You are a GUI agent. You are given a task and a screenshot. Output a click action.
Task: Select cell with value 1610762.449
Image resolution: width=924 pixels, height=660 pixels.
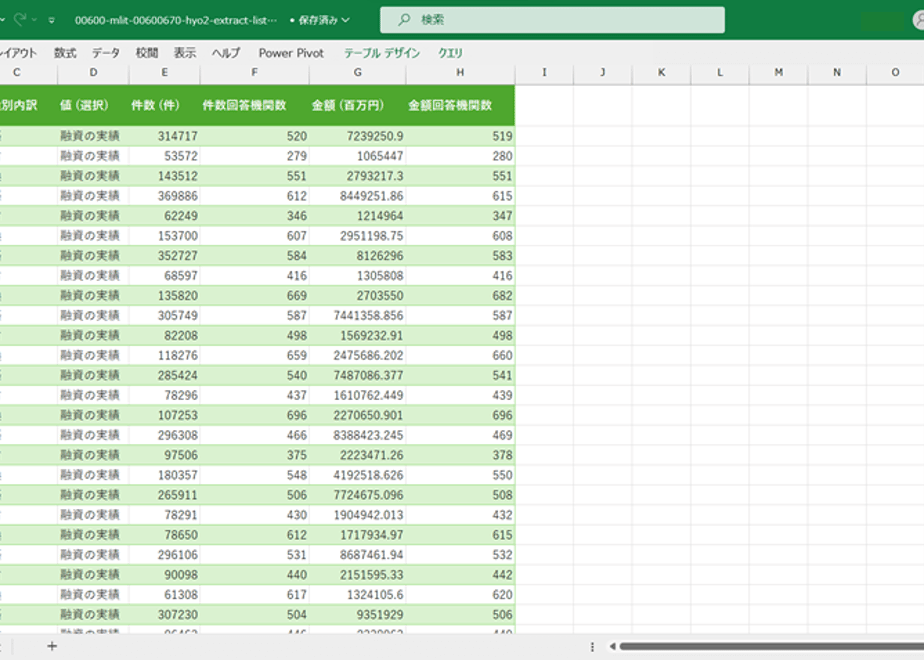pos(358,395)
